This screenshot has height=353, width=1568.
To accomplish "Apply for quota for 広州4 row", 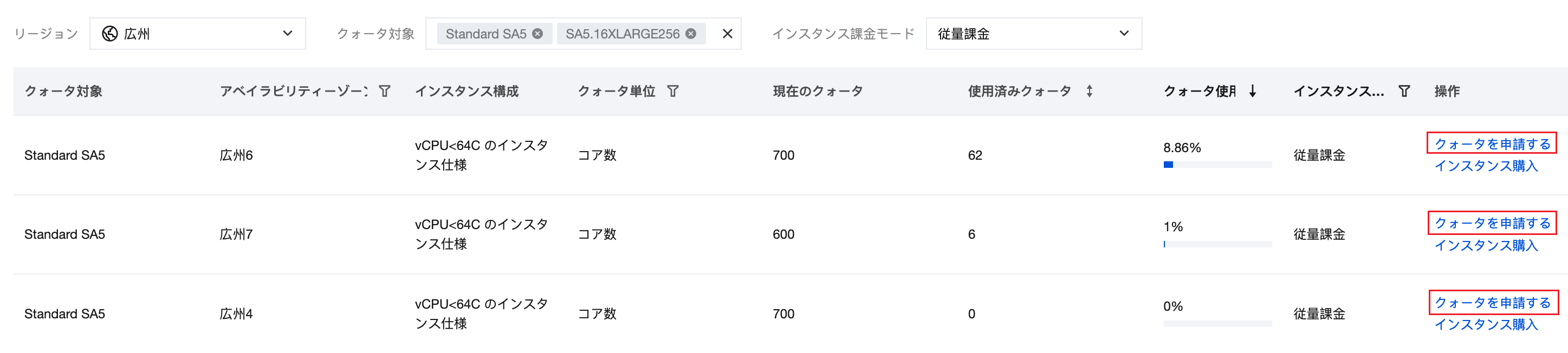I will (x=1492, y=303).
